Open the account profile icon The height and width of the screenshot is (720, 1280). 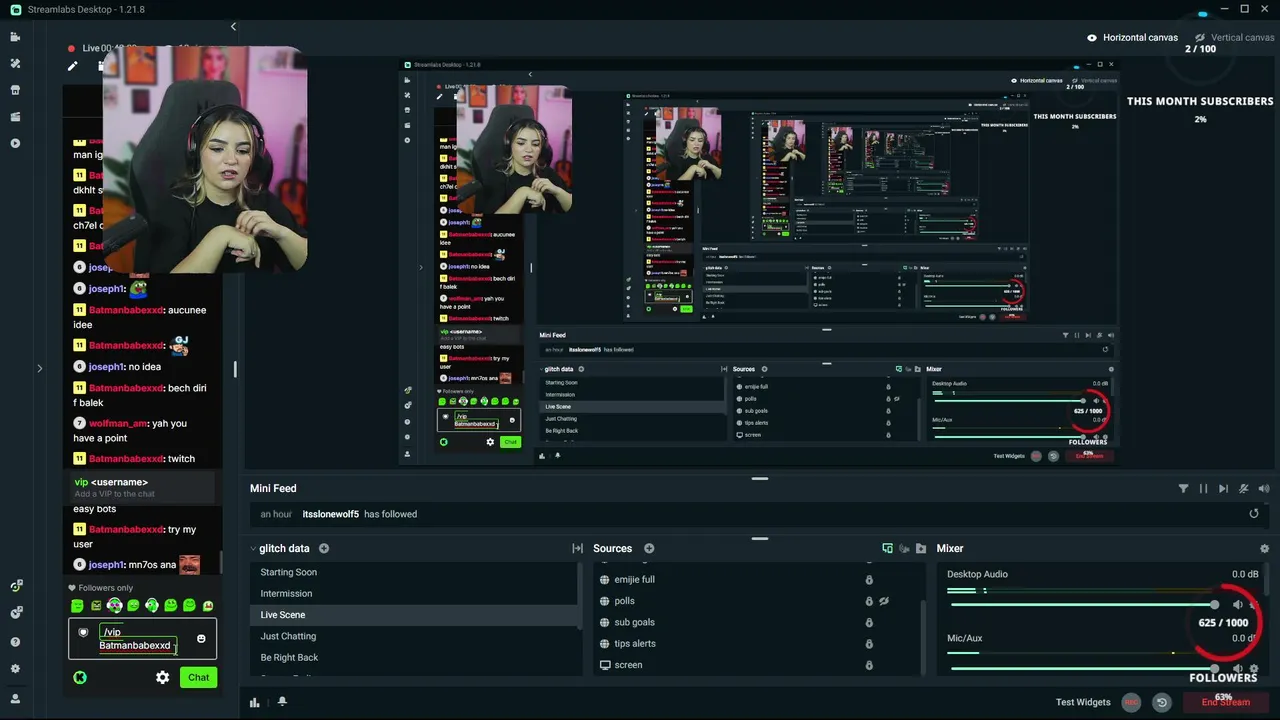pos(15,698)
